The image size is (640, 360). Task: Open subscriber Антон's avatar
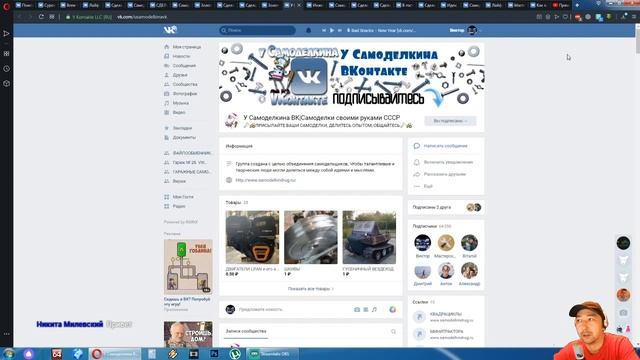point(446,271)
